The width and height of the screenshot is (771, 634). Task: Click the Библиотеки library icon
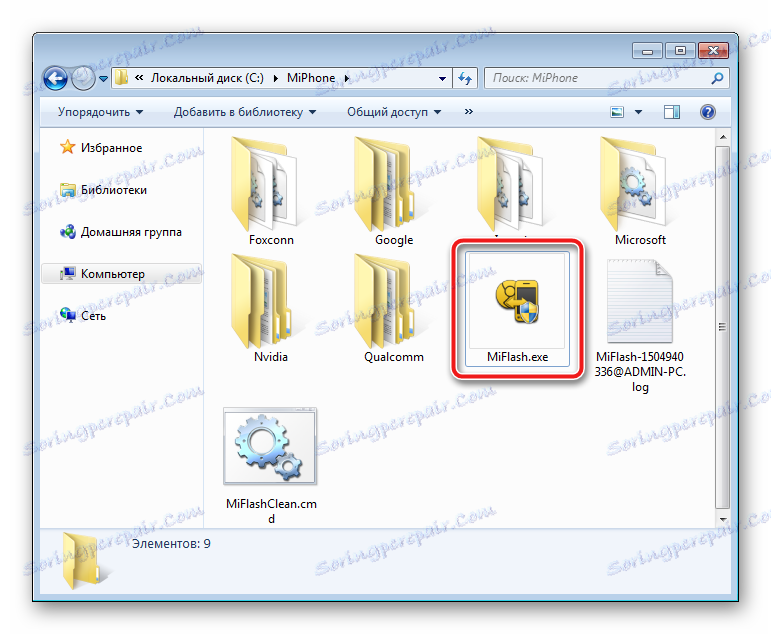67,189
